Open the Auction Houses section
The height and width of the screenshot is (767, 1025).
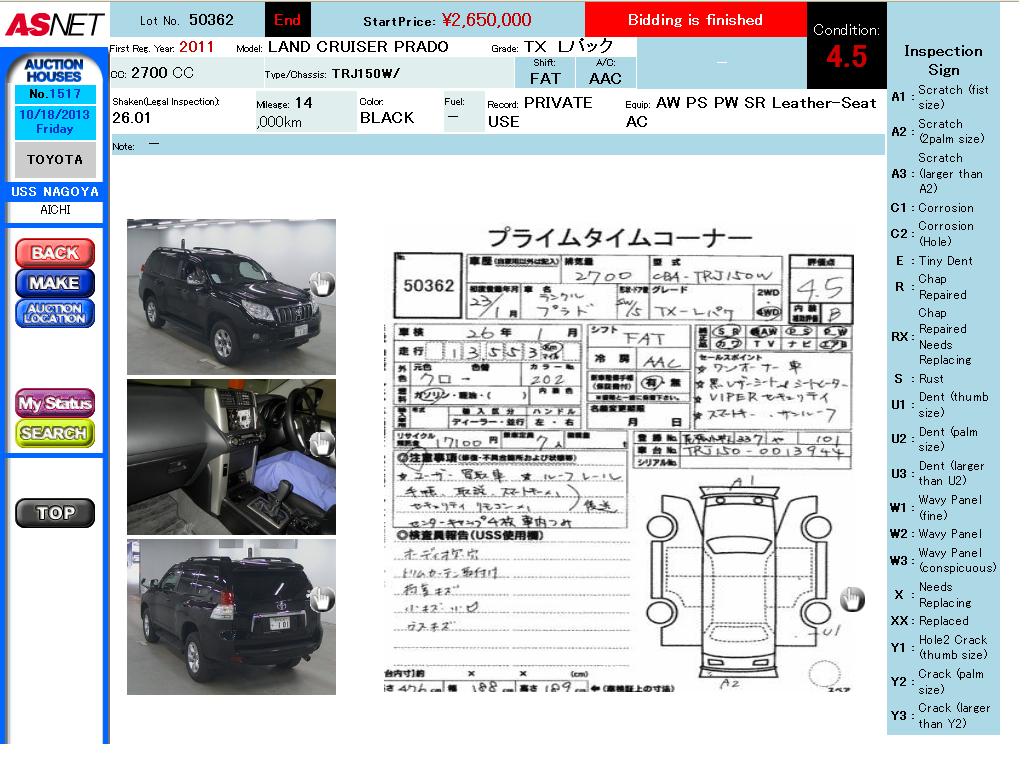tap(54, 70)
